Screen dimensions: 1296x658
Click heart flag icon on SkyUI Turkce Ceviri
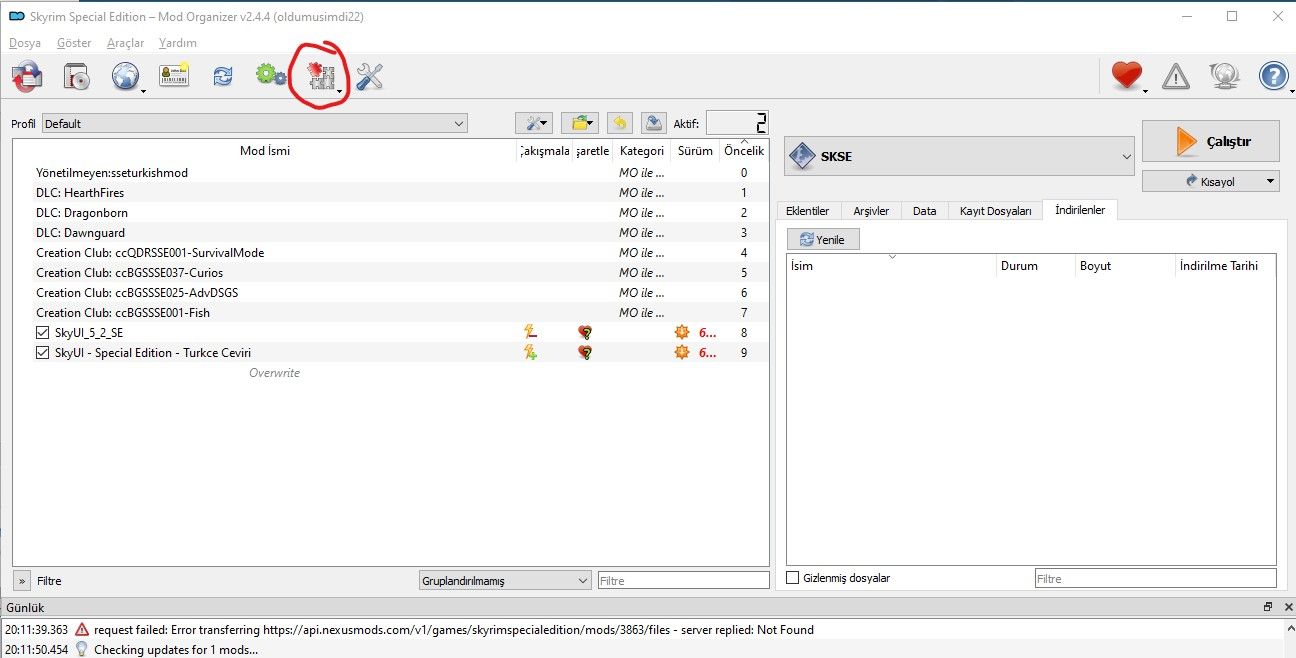(585, 352)
